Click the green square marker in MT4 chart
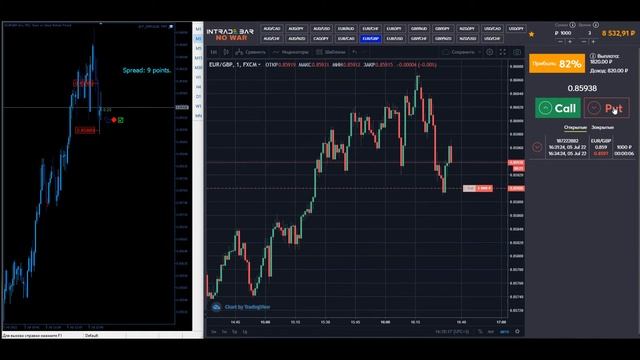 [x=120, y=120]
